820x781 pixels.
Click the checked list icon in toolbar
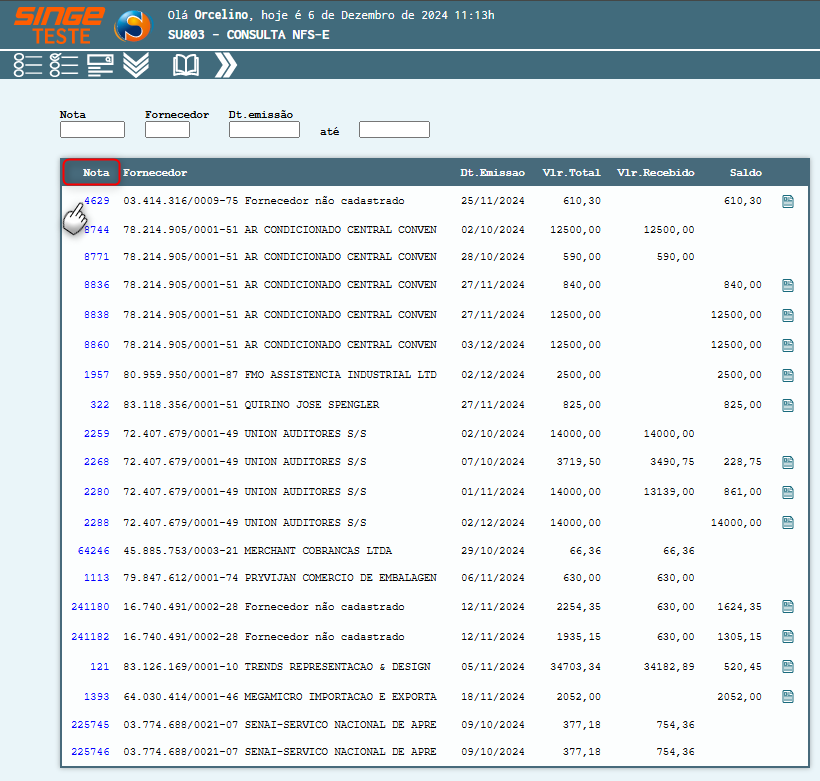[x=64, y=65]
